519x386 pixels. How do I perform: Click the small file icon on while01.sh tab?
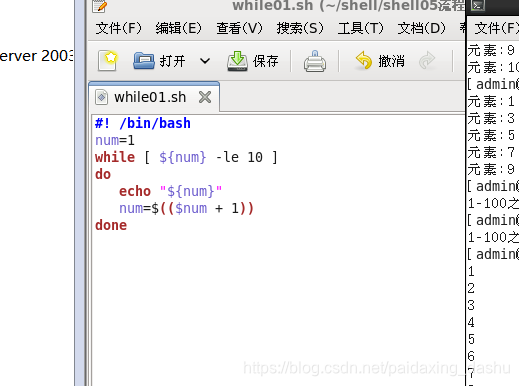pos(101,97)
